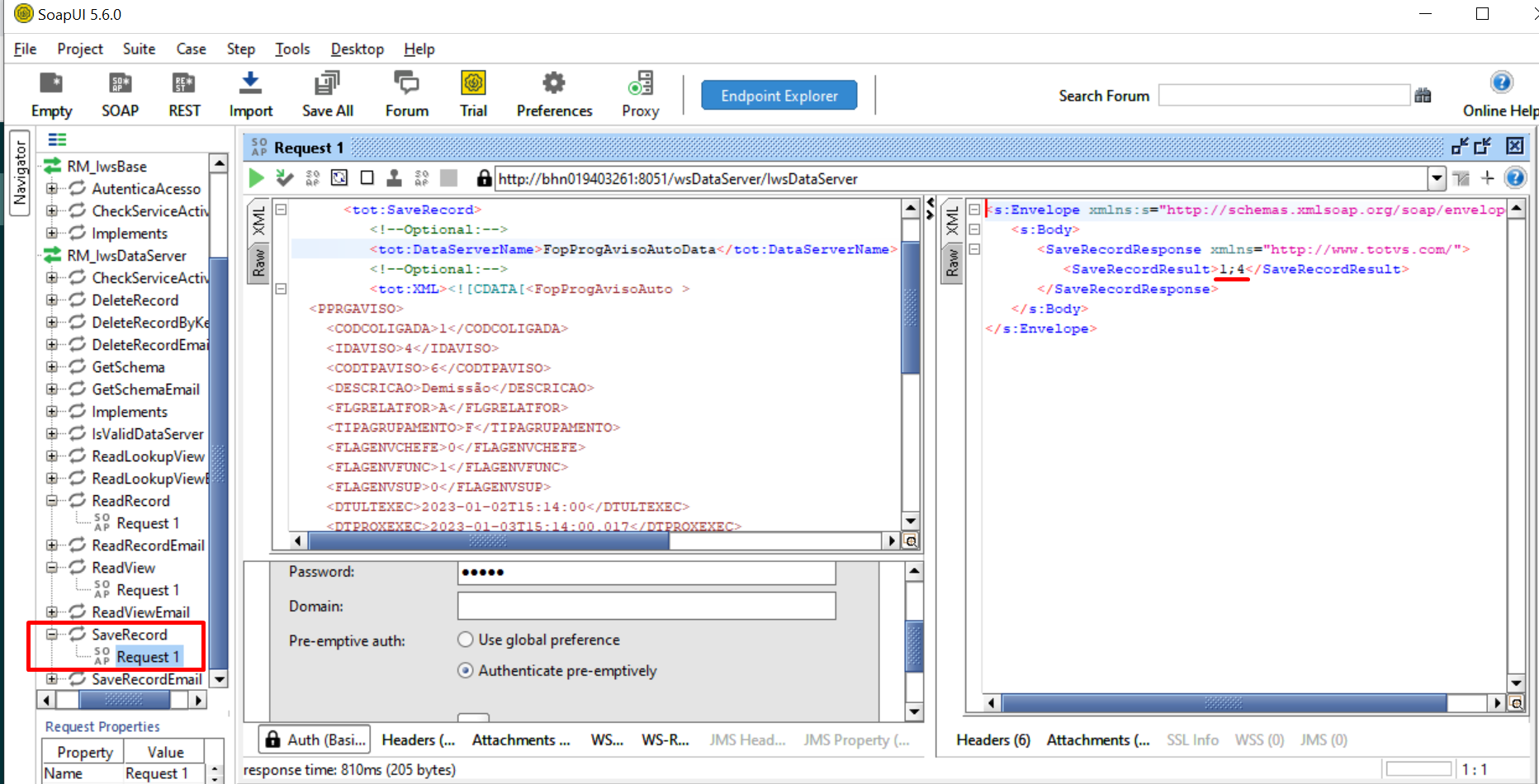This screenshot has height=784, width=1539.
Task: Select RM_IwsDataServer interface in tree
Action: [126, 256]
